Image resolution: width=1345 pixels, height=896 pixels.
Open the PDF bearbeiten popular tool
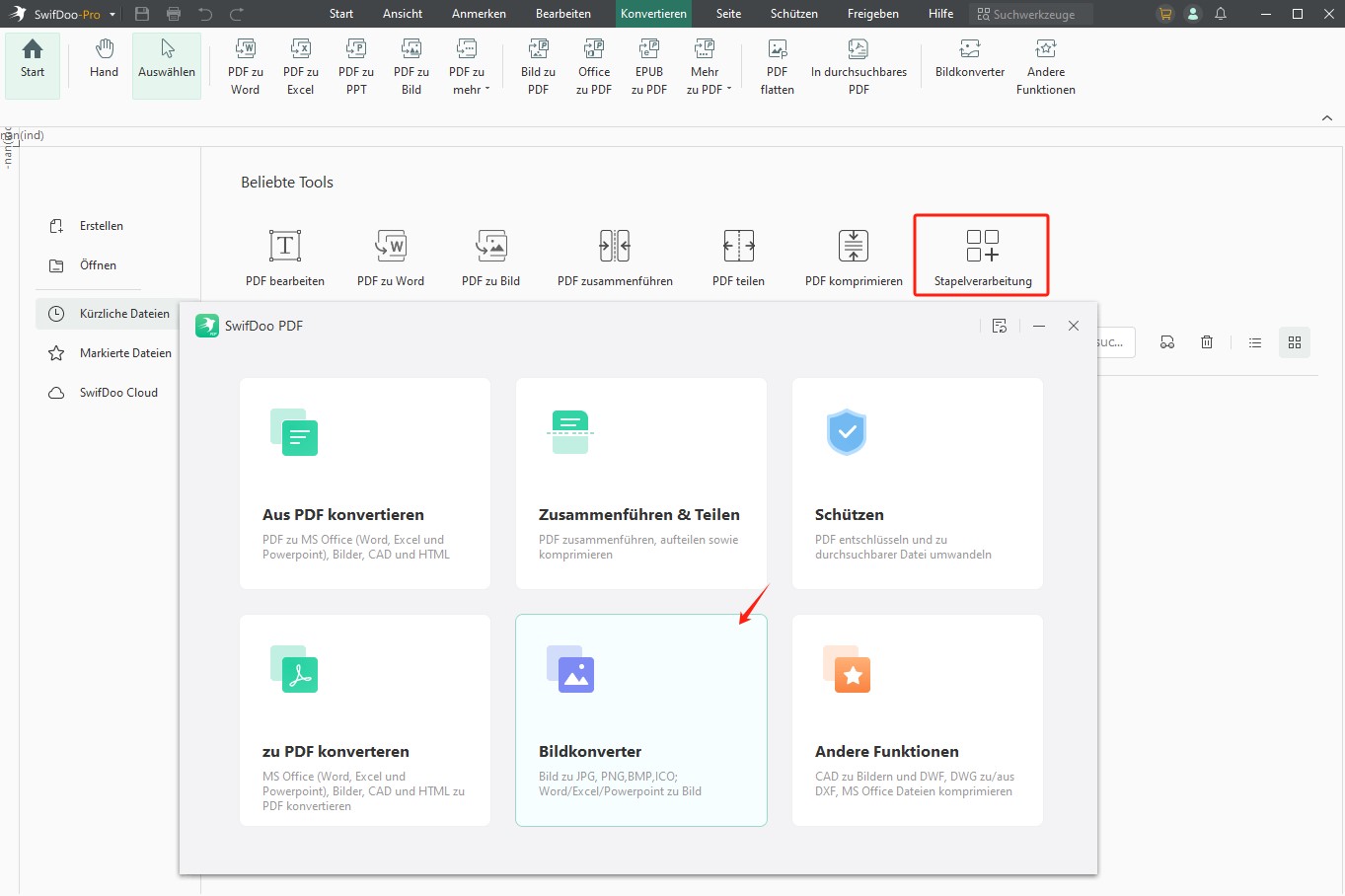pyautogui.click(x=285, y=257)
